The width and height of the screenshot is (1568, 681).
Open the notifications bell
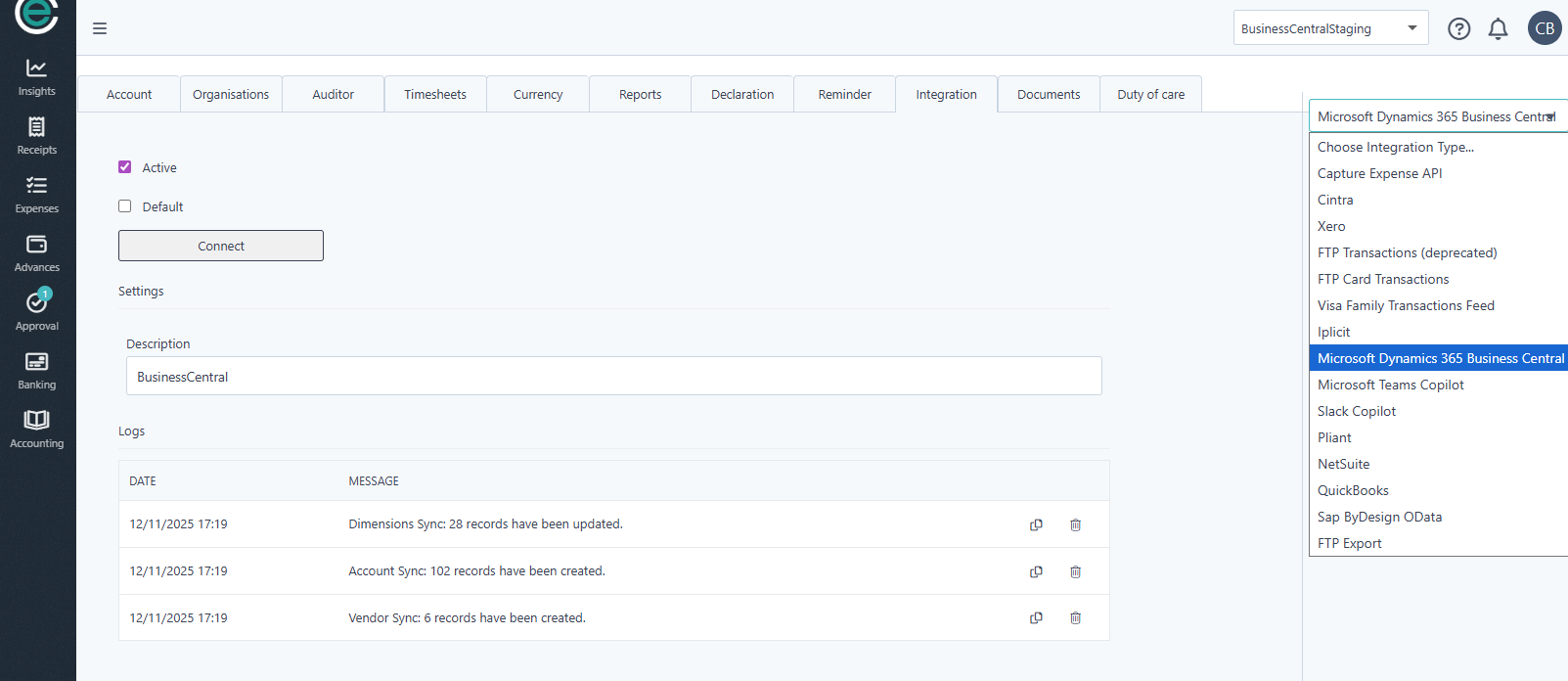1498,28
